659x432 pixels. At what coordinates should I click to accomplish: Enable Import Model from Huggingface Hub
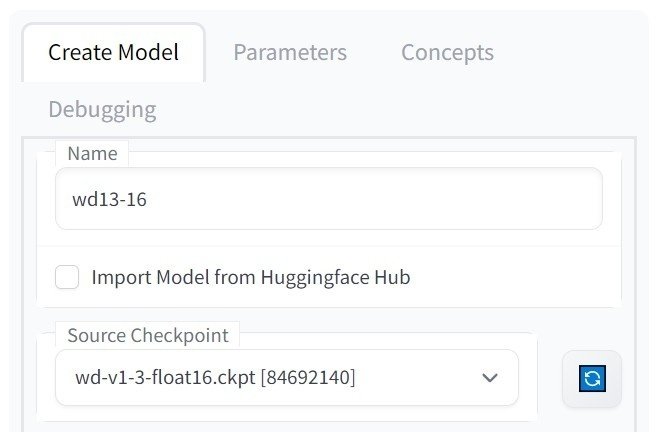coord(67,277)
